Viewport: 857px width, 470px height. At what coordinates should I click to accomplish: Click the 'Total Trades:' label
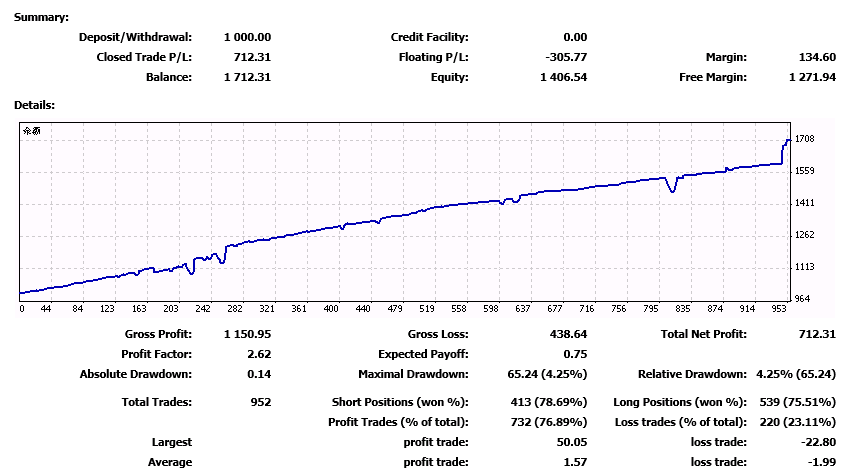point(156,402)
